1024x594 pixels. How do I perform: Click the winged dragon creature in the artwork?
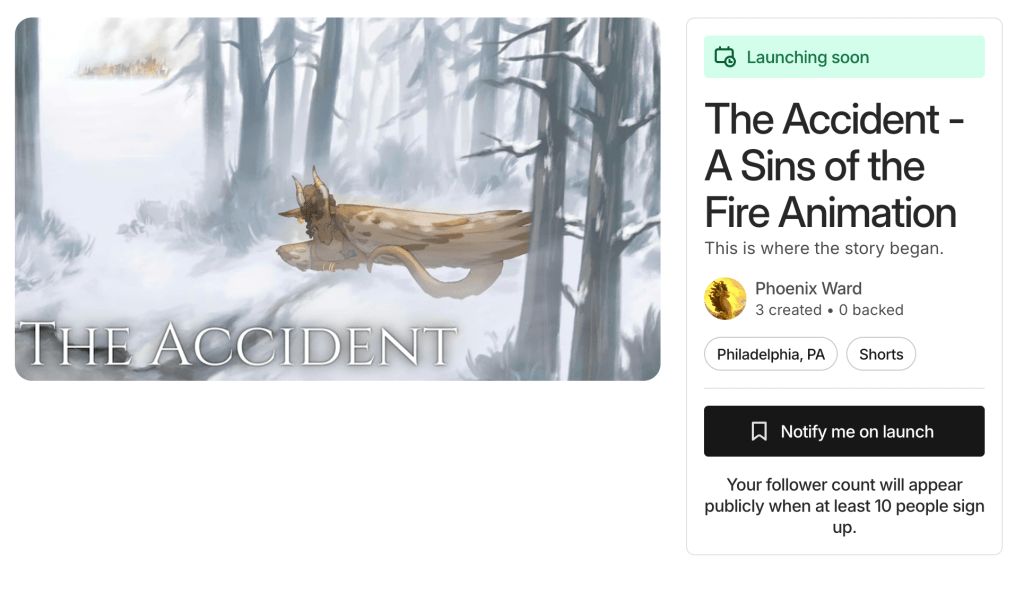click(x=398, y=235)
